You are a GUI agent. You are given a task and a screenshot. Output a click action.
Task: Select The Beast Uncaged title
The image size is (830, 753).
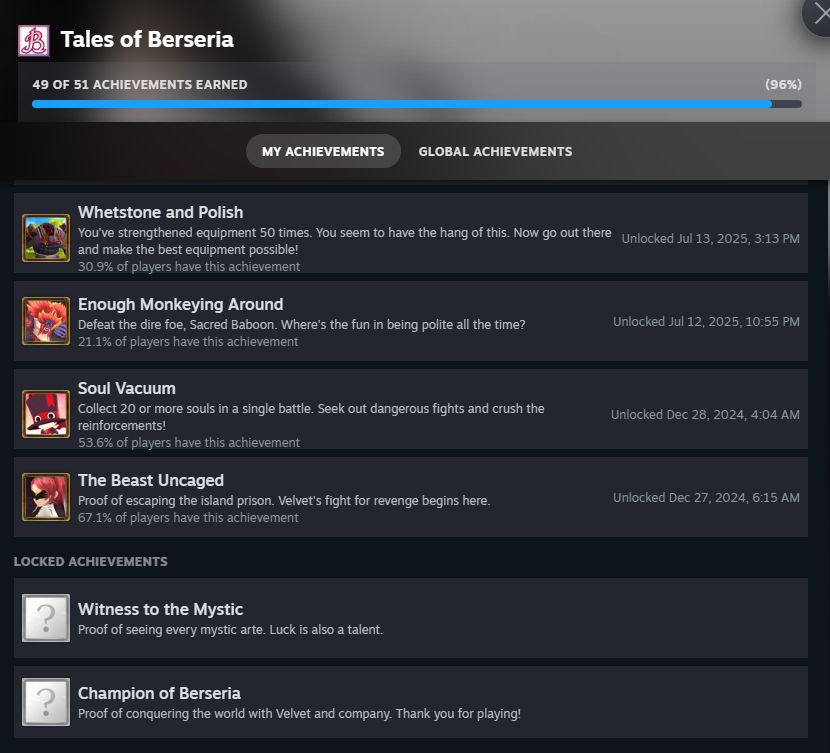coord(151,480)
